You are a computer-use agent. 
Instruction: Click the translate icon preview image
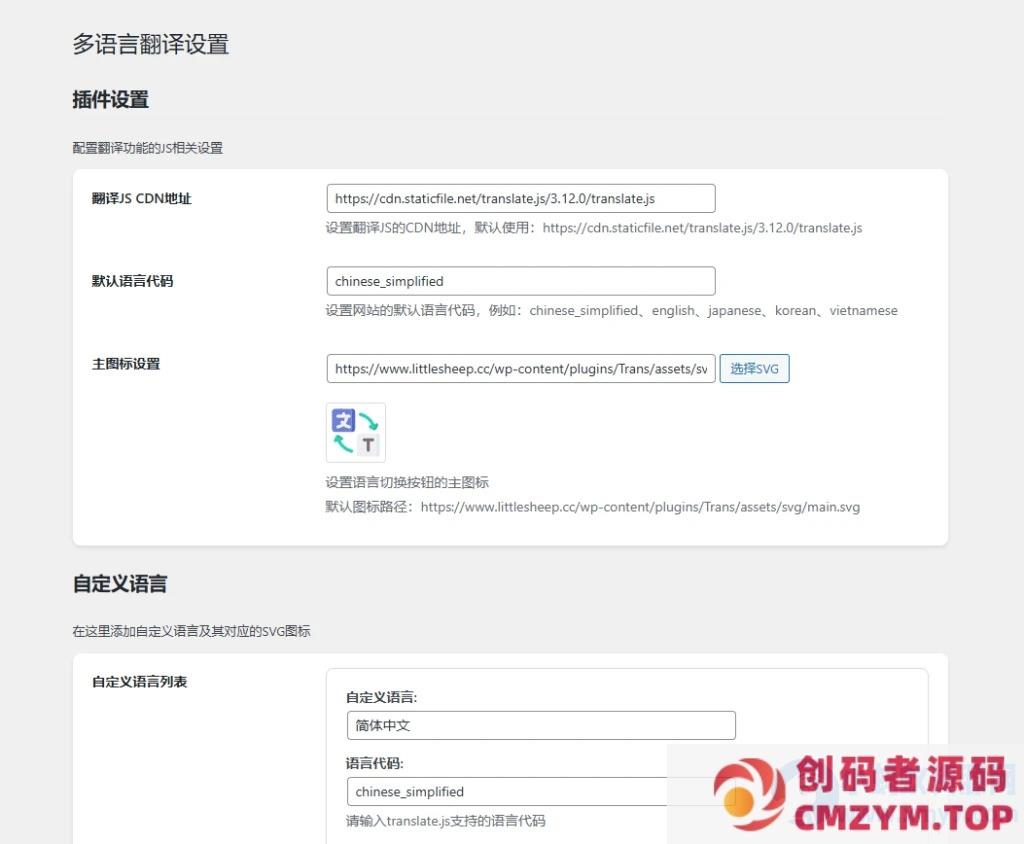pos(355,432)
